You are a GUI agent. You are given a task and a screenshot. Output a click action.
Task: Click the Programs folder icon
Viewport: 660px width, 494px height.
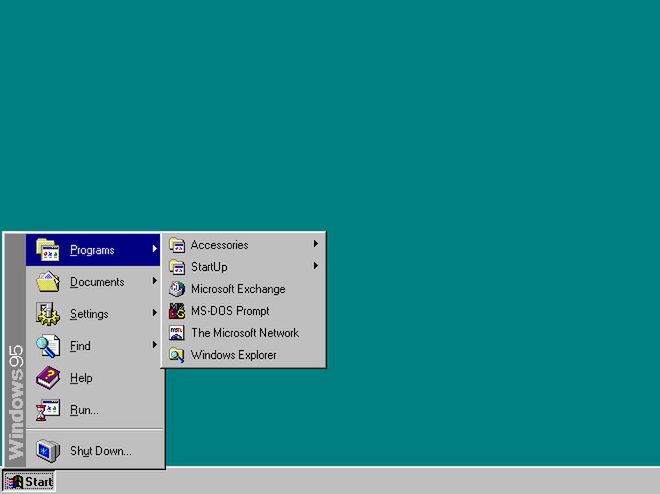(48, 250)
